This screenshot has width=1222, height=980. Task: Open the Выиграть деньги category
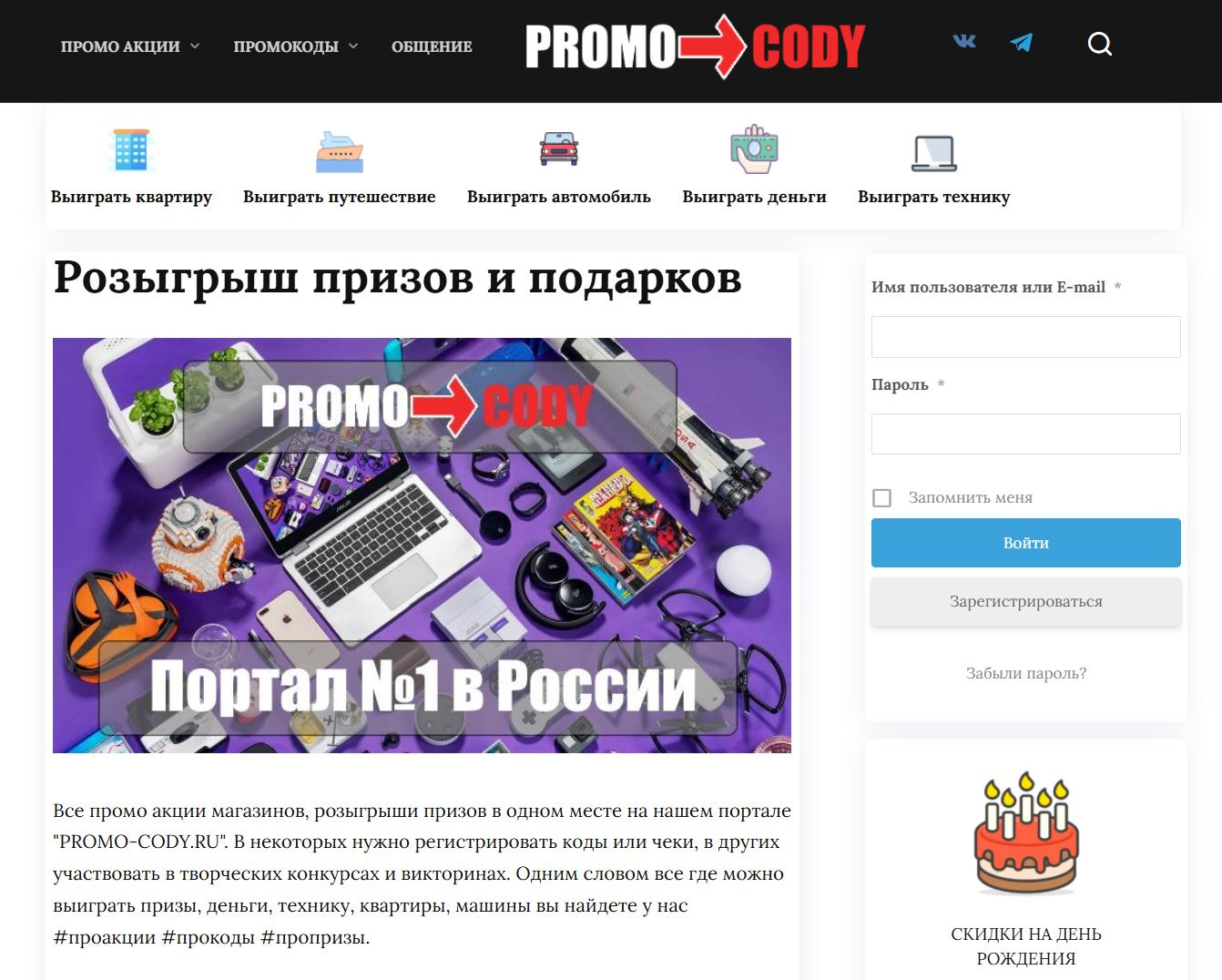coord(754,197)
